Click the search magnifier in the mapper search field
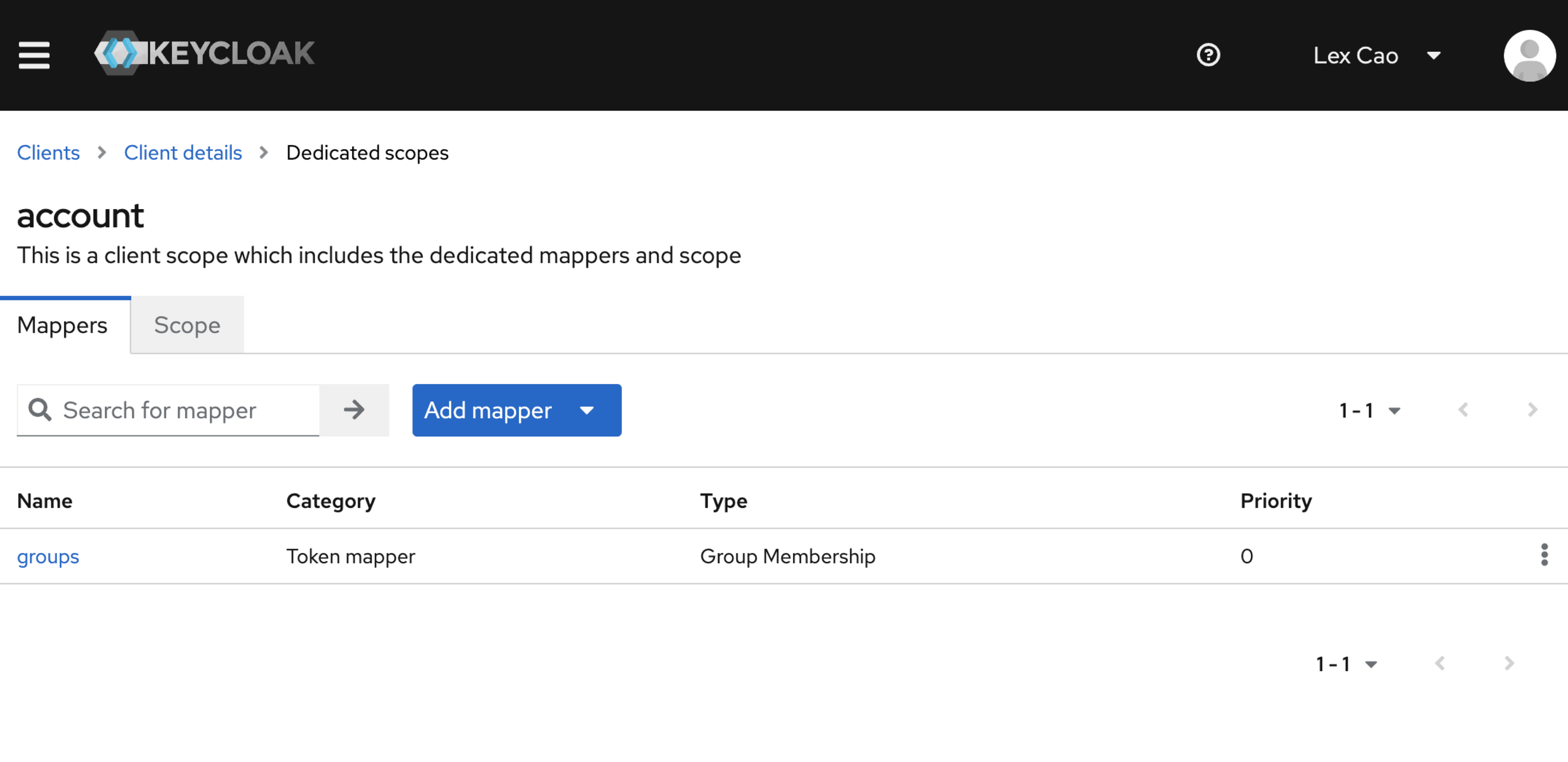Viewport: 1568px width, 762px height. [x=40, y=410]
